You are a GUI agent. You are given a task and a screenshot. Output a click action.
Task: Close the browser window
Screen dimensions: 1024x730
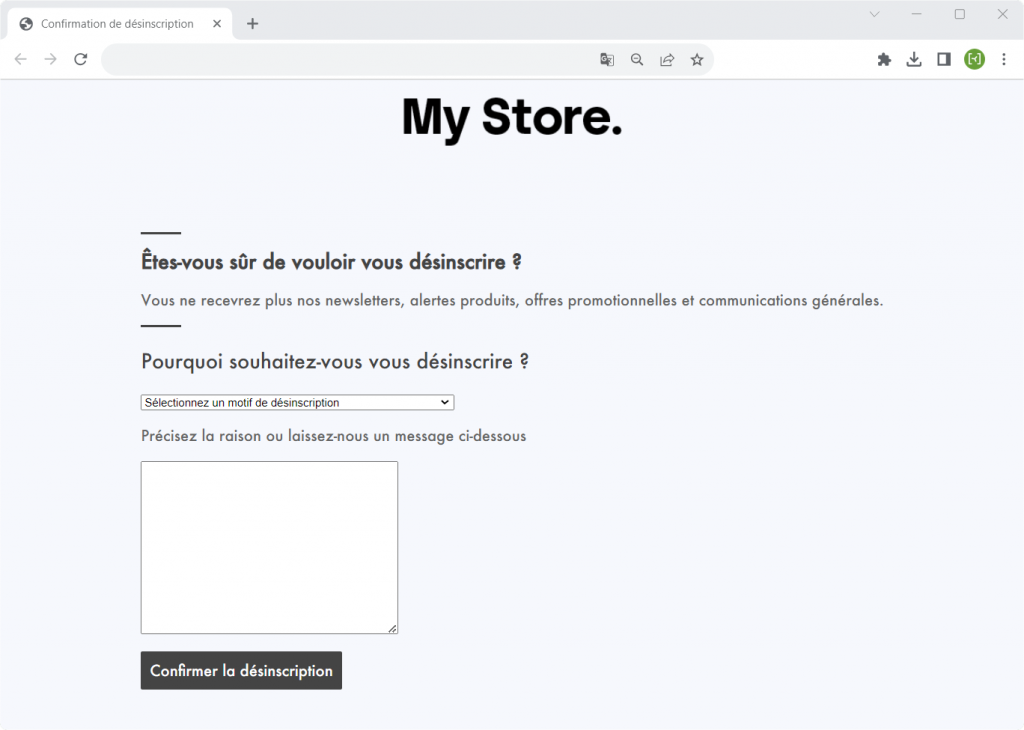click(1002, 14)
